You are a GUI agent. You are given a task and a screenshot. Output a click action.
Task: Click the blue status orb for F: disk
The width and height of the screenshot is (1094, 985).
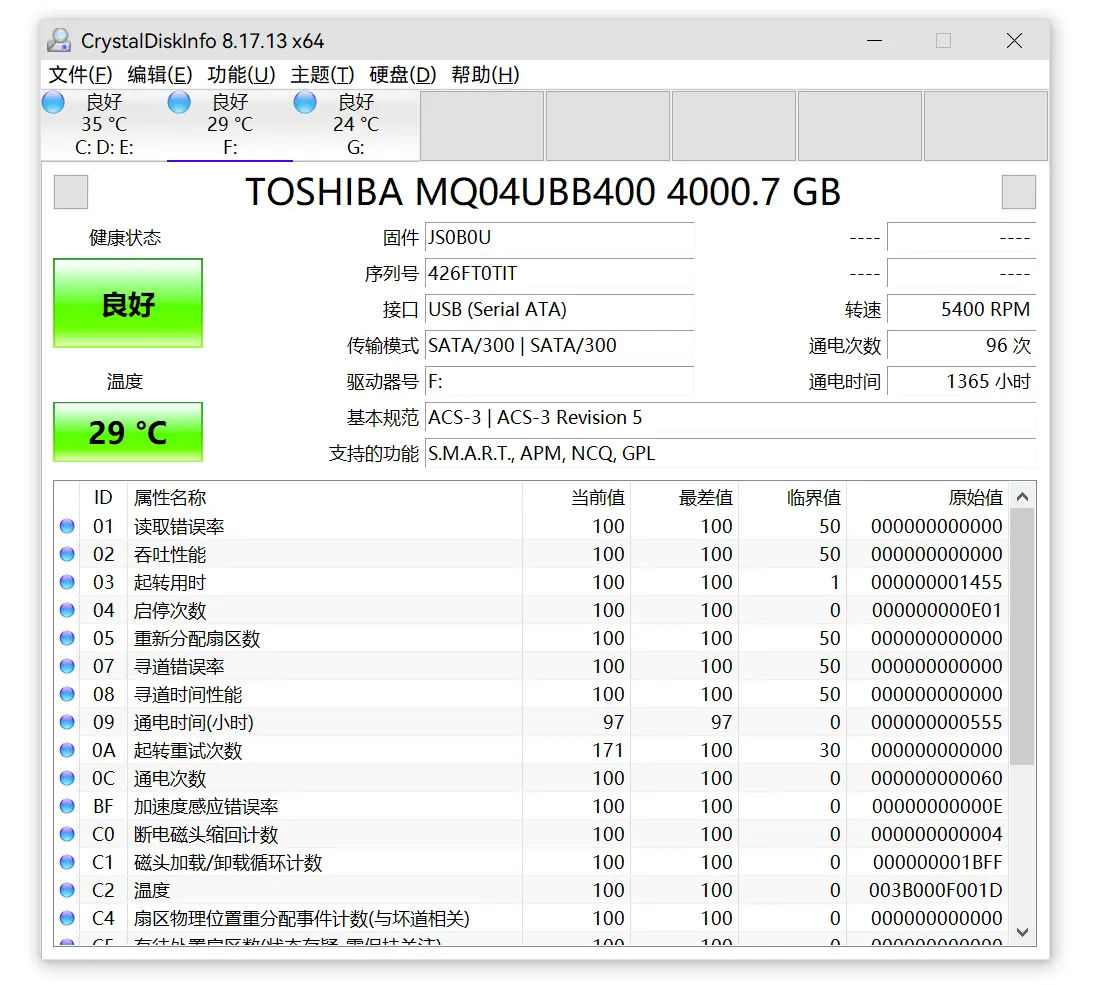(179, 103)
